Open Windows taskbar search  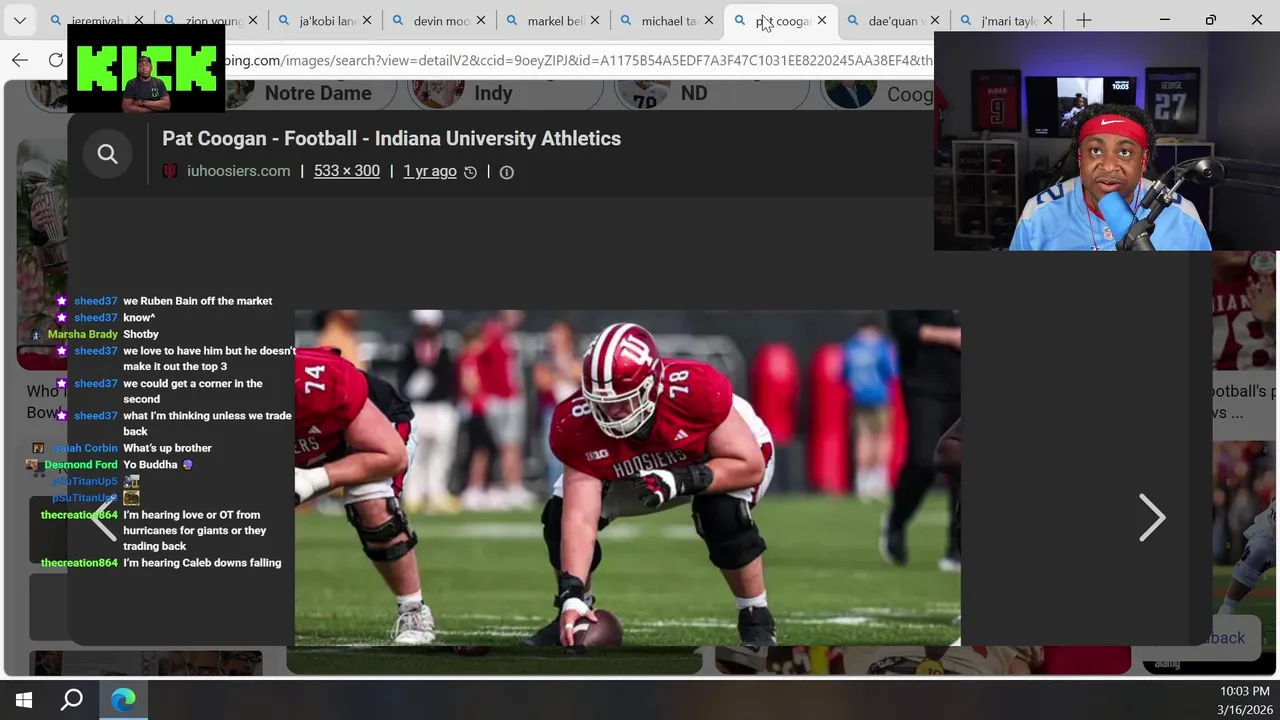click(72, 700)
